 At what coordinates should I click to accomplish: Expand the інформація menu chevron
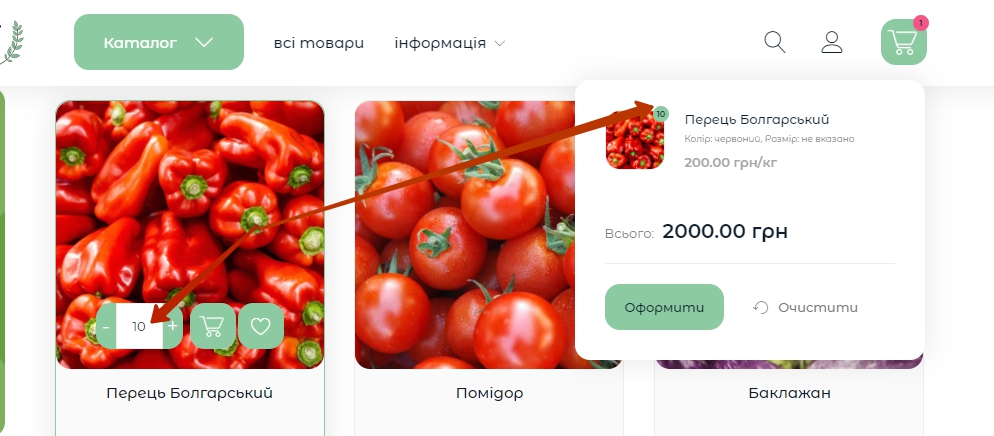(500, 44)
